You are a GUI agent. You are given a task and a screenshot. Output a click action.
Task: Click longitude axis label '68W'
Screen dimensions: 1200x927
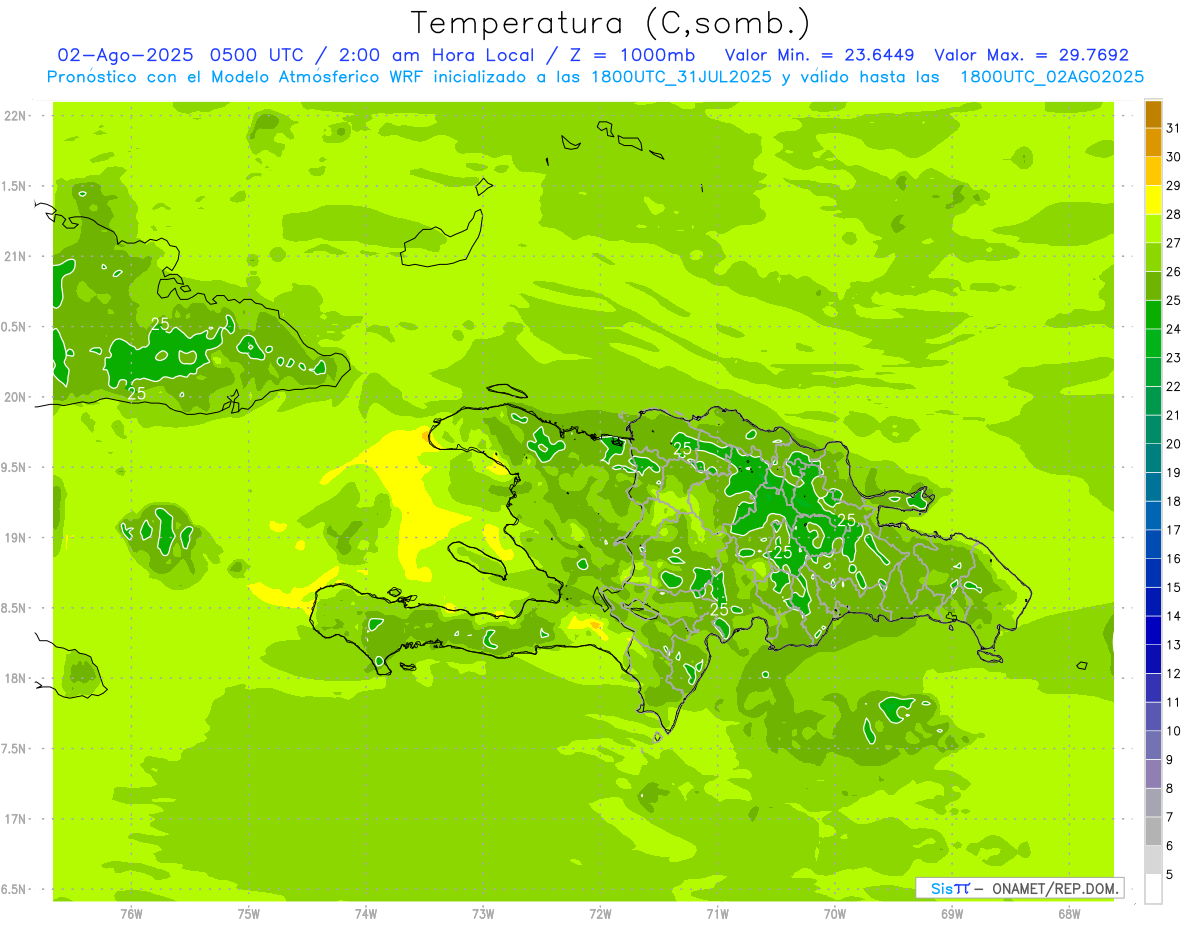coord(1069,914)
